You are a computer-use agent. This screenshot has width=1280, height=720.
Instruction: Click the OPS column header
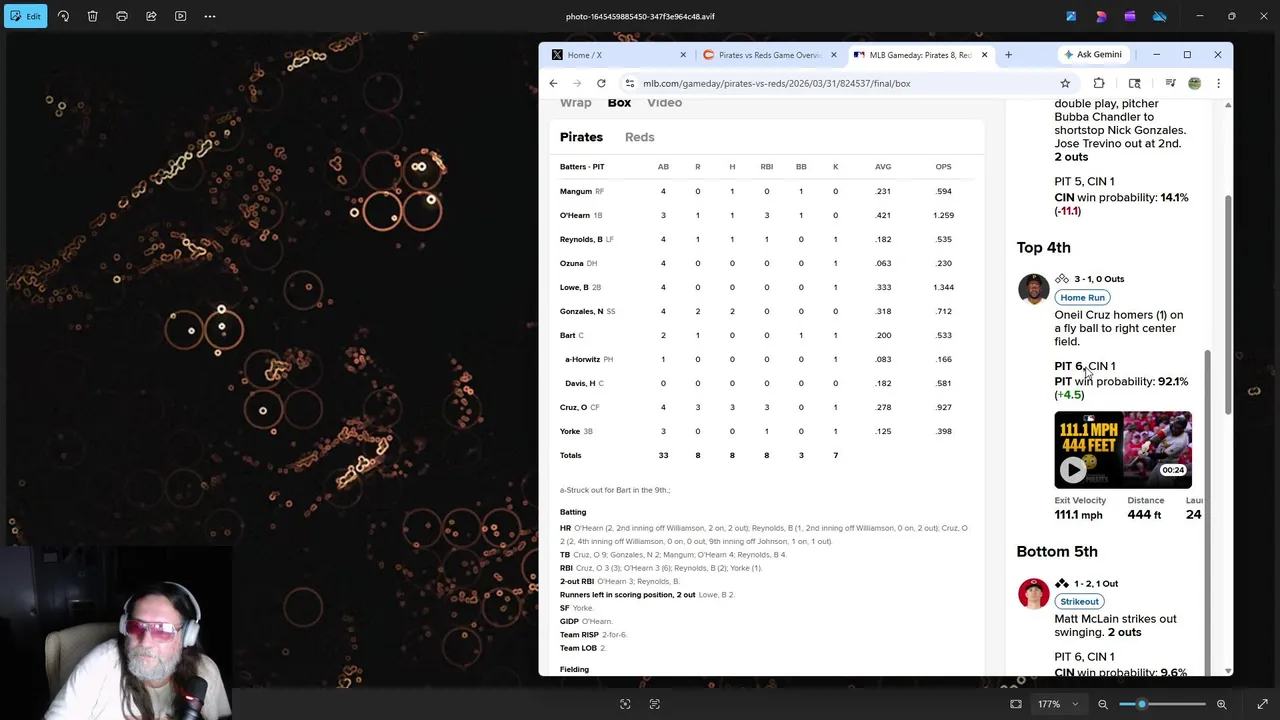pyautogui.click(x=943, y=167)
